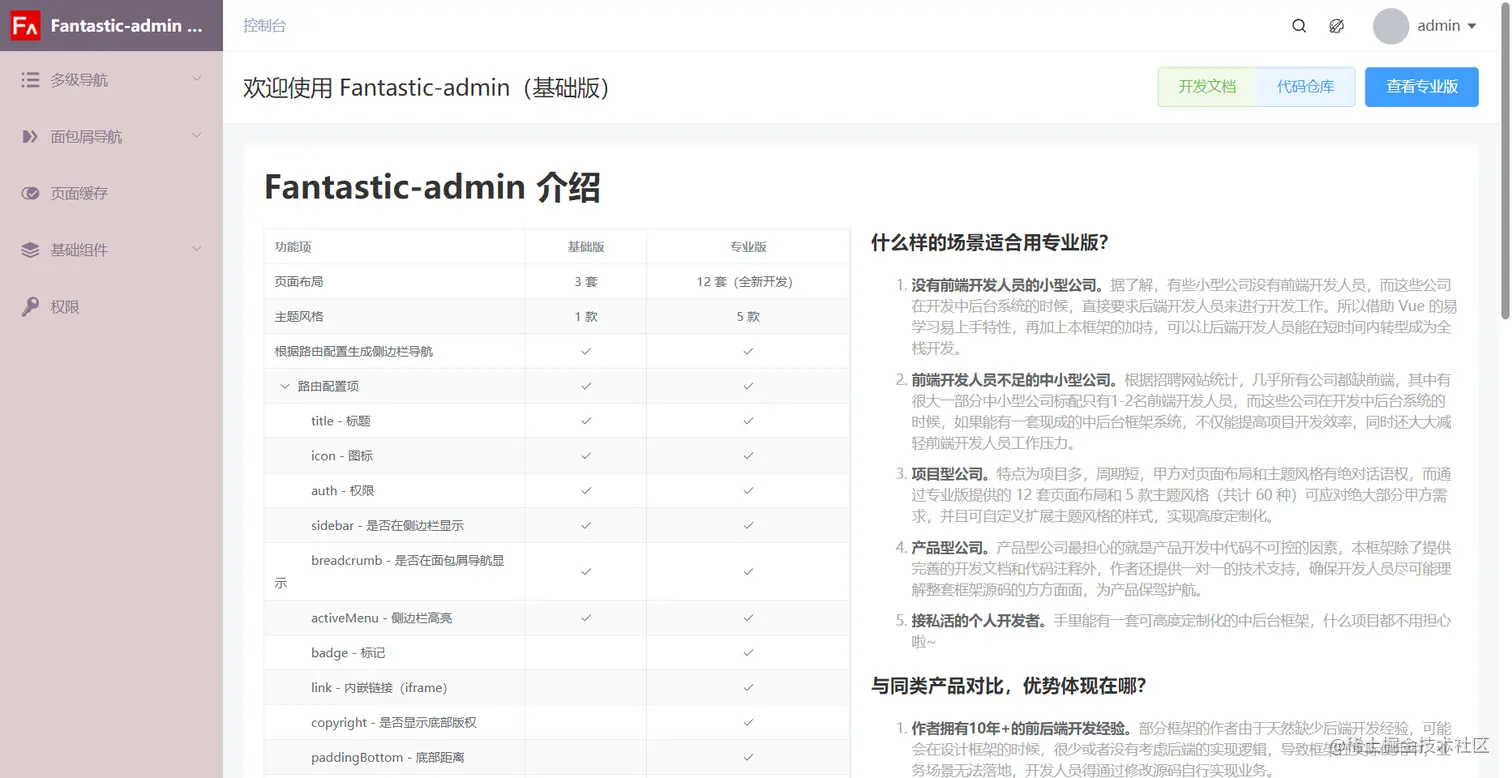Click the breadcrumb - 是否在面包屑导航显示 row
The height and width of the screenshot is (778, 1512).
tap(556, 572)
